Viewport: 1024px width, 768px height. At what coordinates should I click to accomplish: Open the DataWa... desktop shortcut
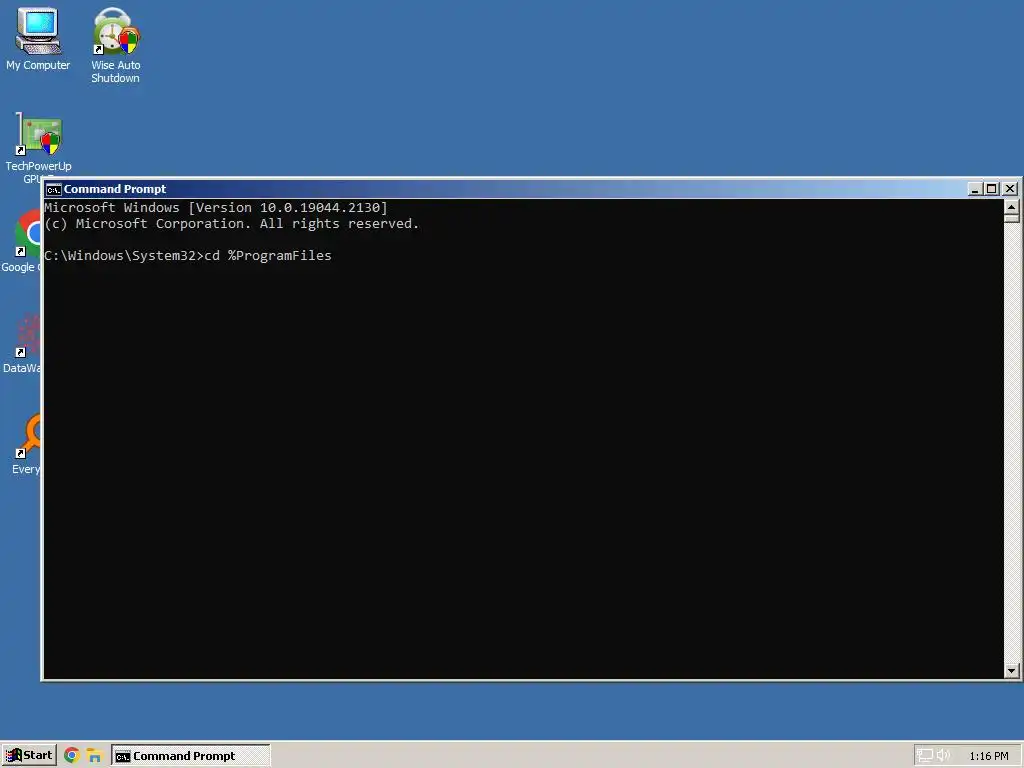click(x=24, y=342)
